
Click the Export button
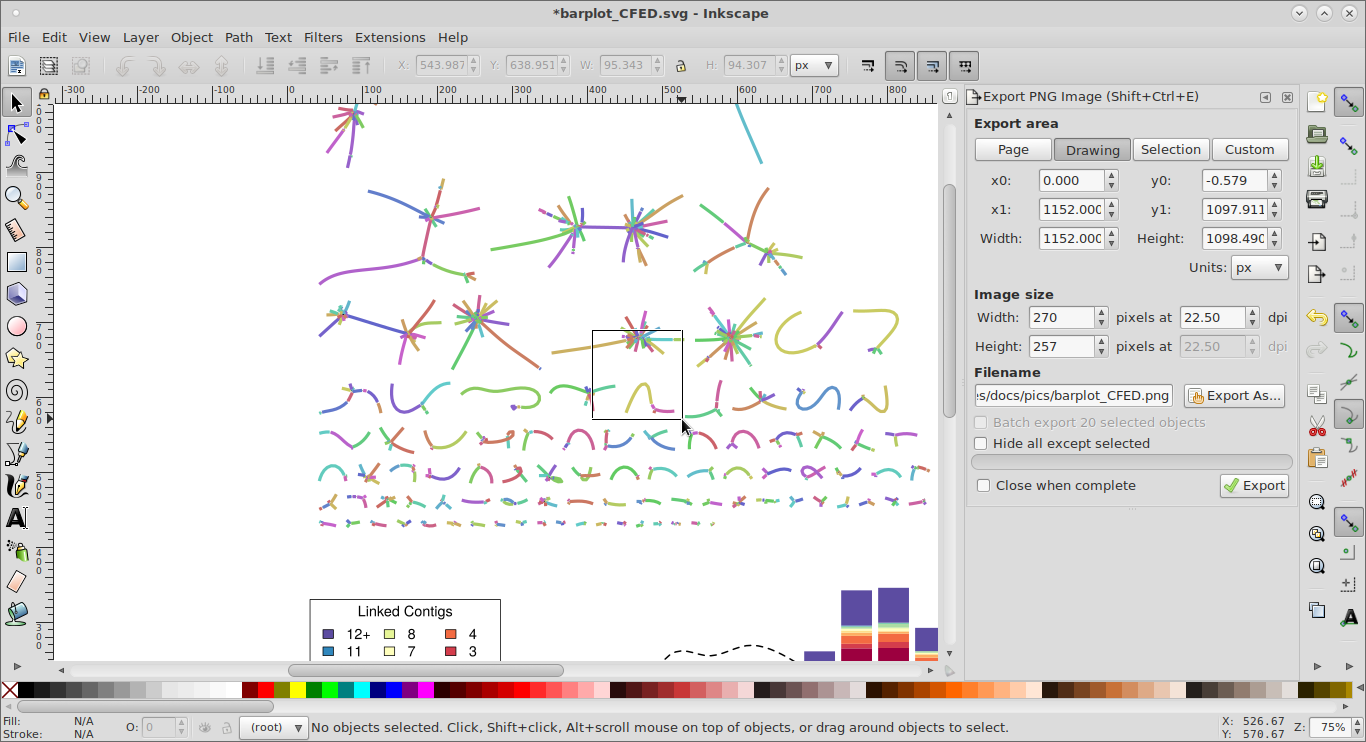coord(1254,486)
